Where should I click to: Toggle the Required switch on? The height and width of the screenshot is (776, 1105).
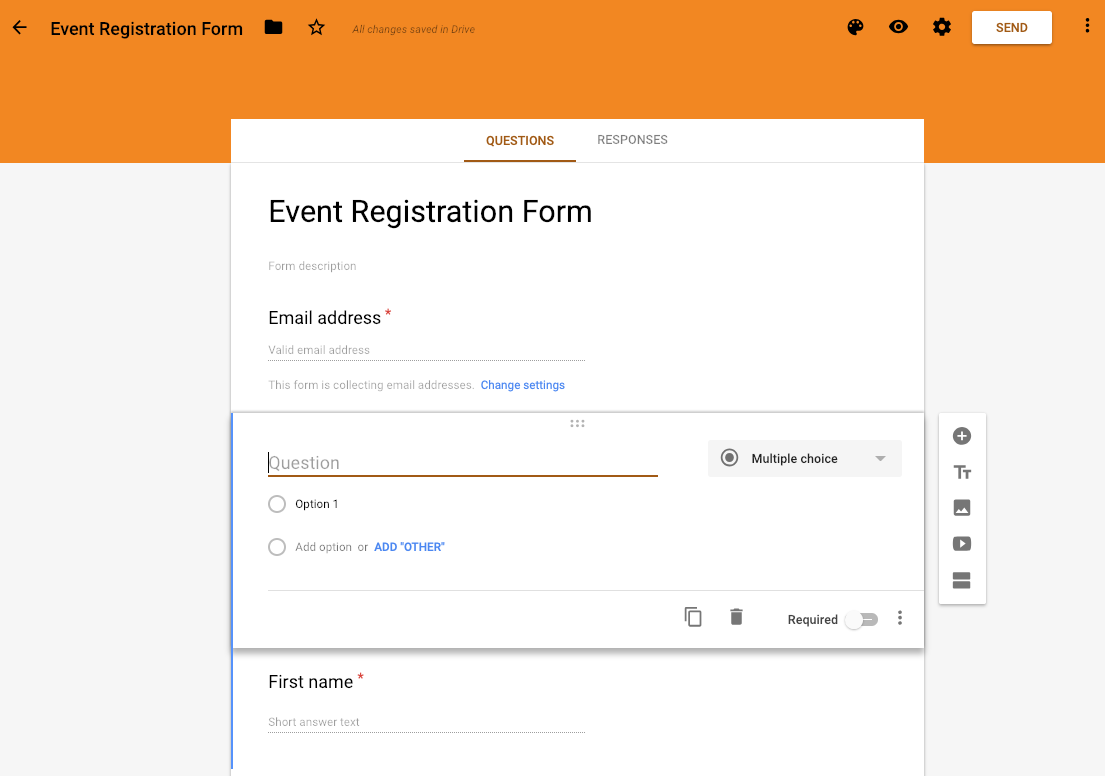(x=862, y=620)
